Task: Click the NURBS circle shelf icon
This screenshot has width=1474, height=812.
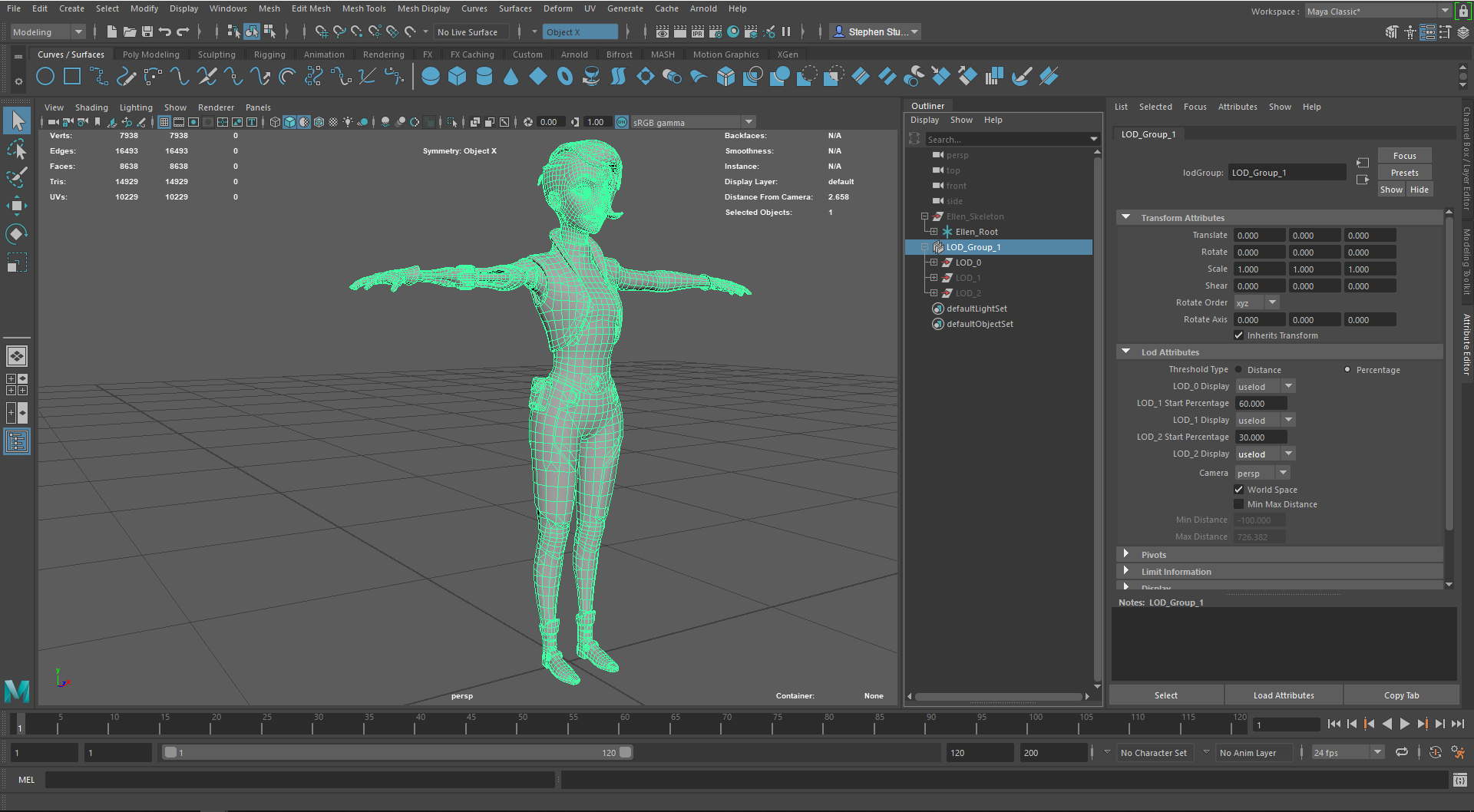Action: (45, 76)
